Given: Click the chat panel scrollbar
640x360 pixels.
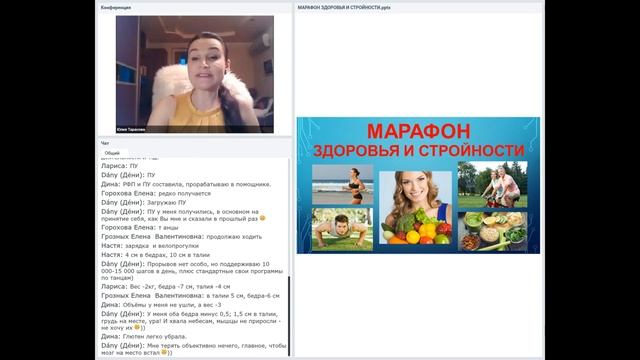Looking at the screenshot, I should (x=289, y=316).
